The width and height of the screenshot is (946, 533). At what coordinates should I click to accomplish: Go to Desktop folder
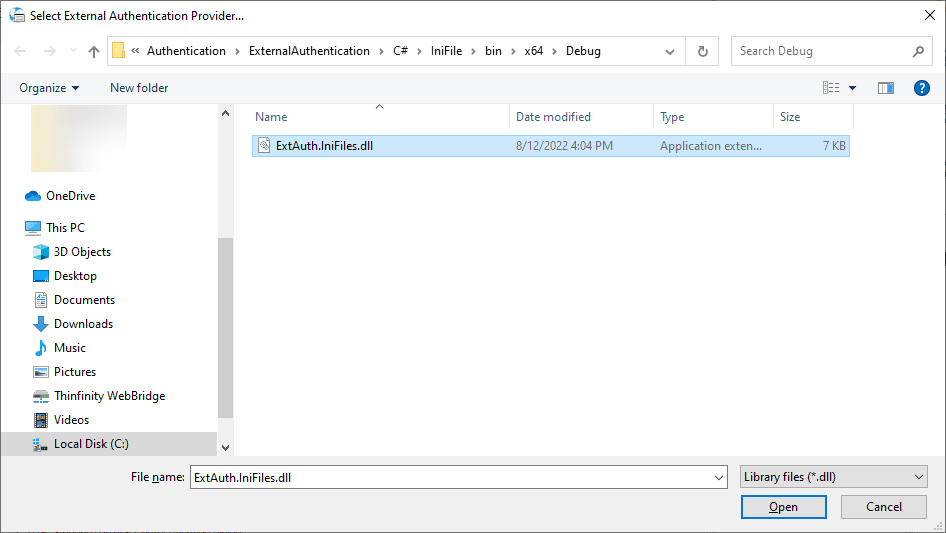pyautogui.click(x=75, y=276)
